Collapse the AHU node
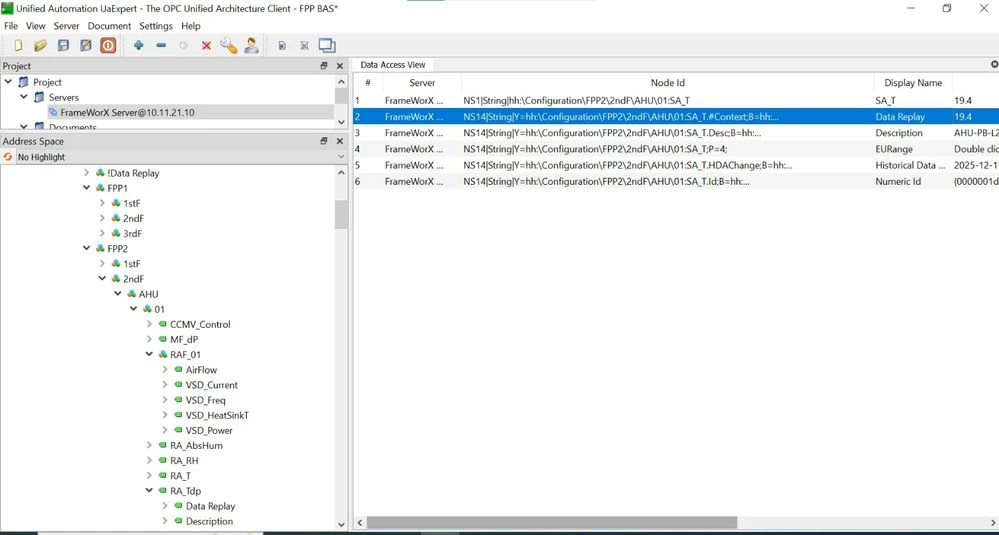999x535 pixels. tap(118, 294)
